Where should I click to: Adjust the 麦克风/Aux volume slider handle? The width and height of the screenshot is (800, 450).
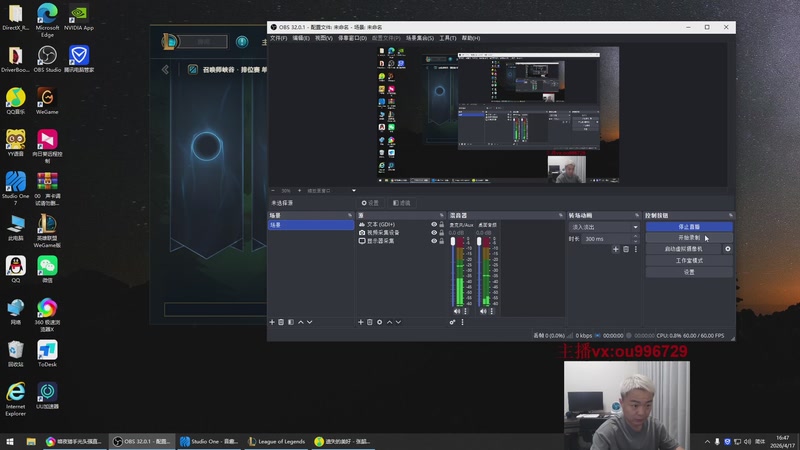(x=453, y=241)
